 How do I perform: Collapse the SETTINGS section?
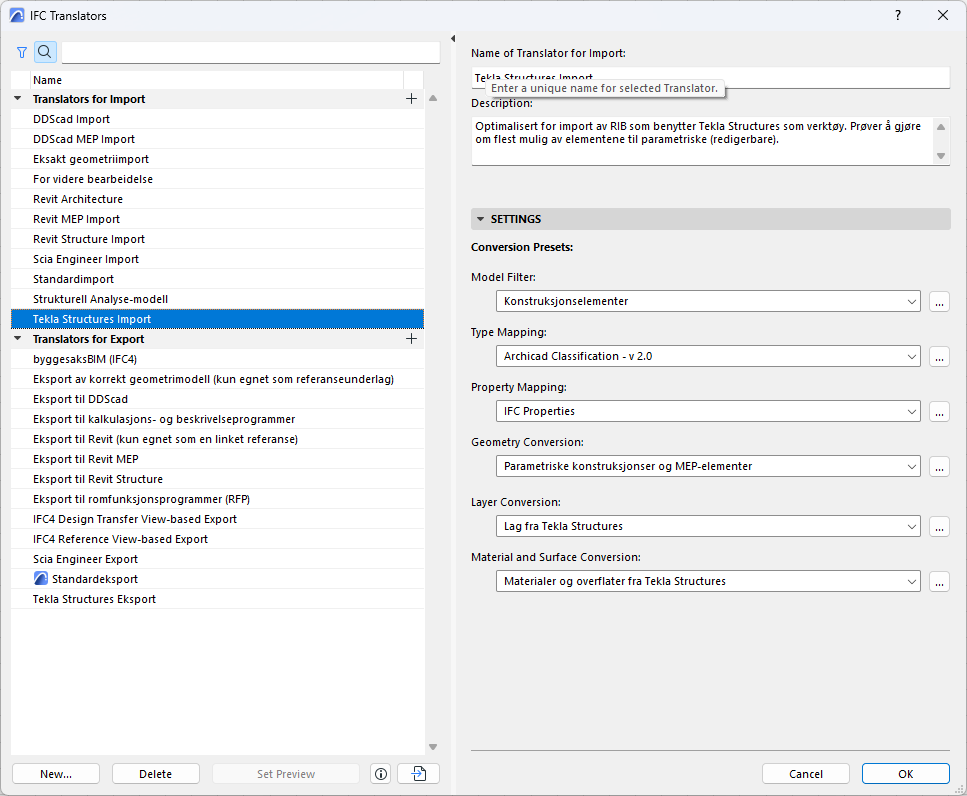click(481, 219)
